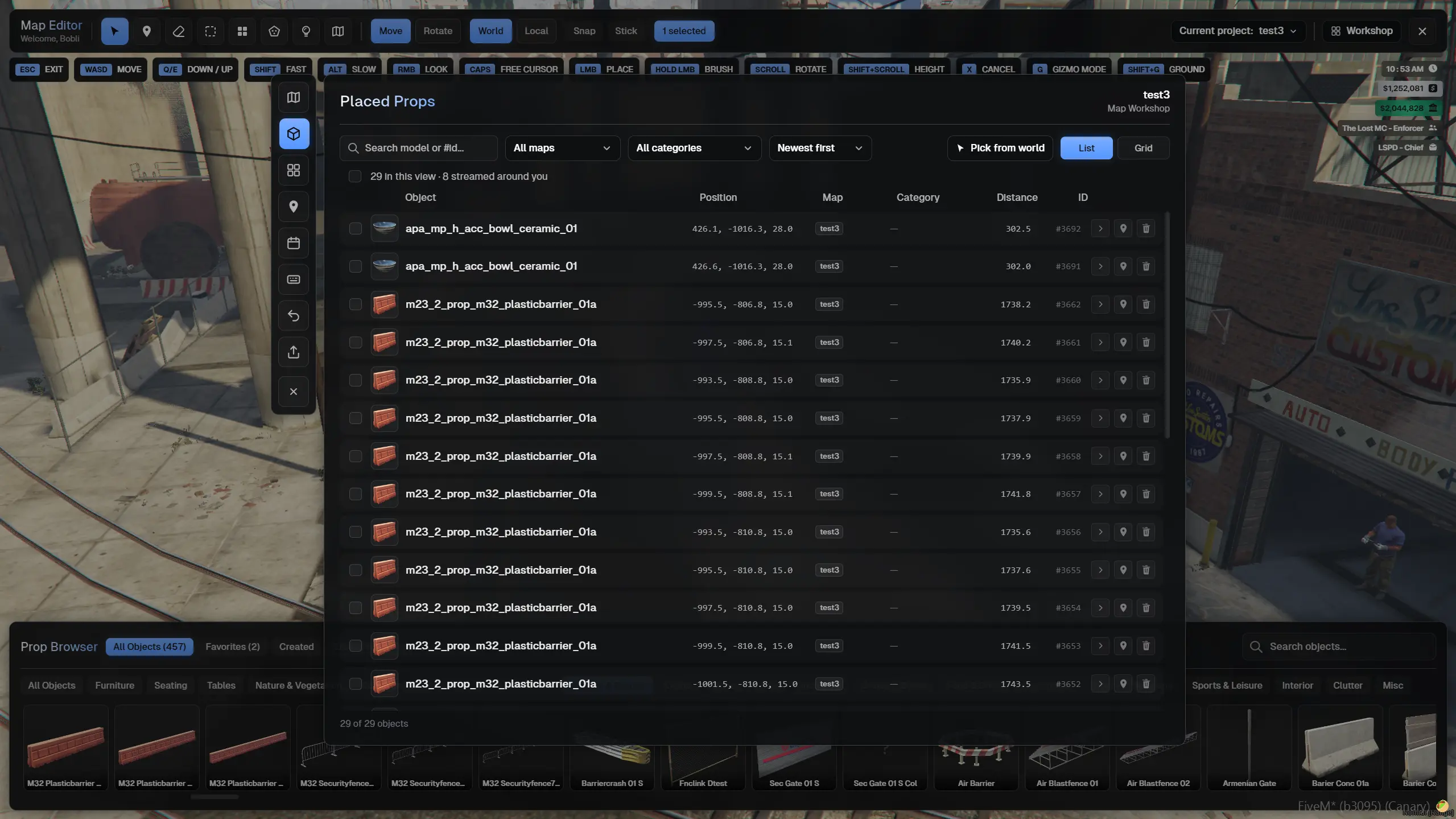Check the box for prop #3661
The height and width of the screenshot is (819, 1456).
[355, 342]
